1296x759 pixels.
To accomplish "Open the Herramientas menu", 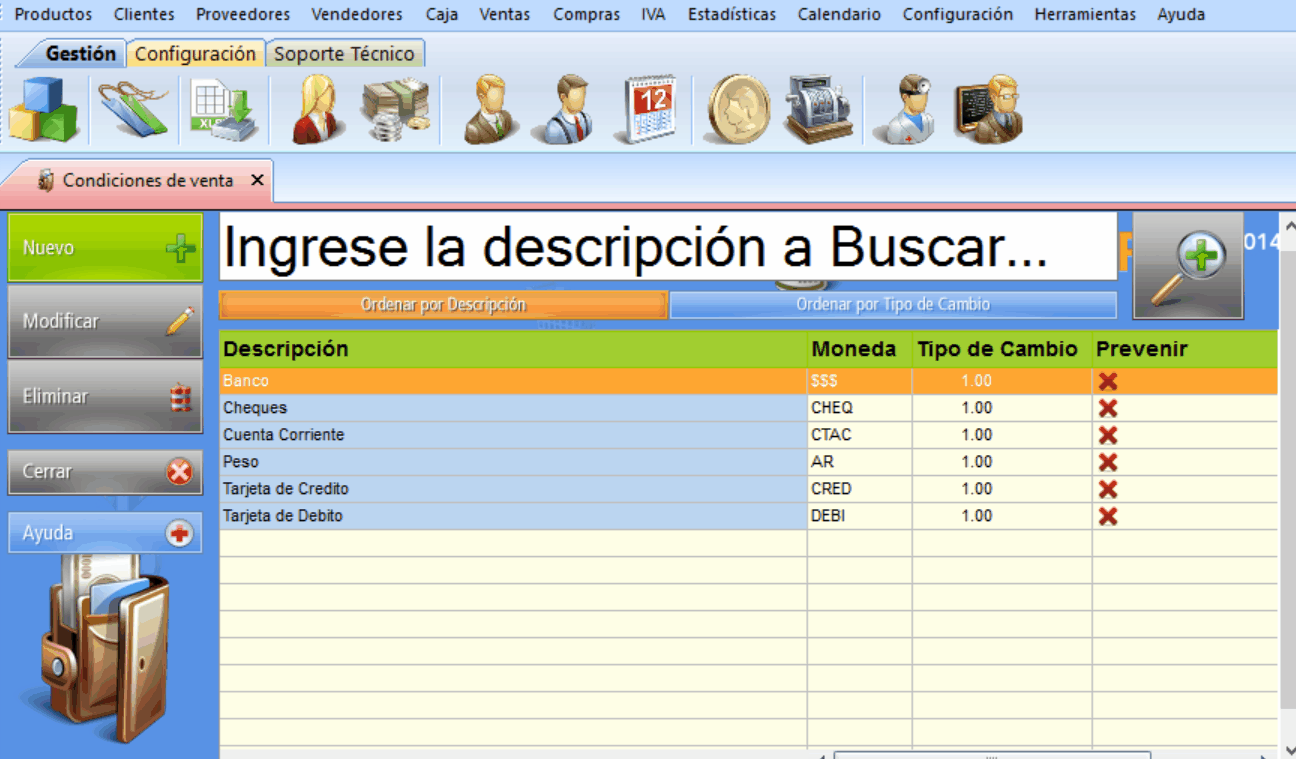I will click(1085, 14).
